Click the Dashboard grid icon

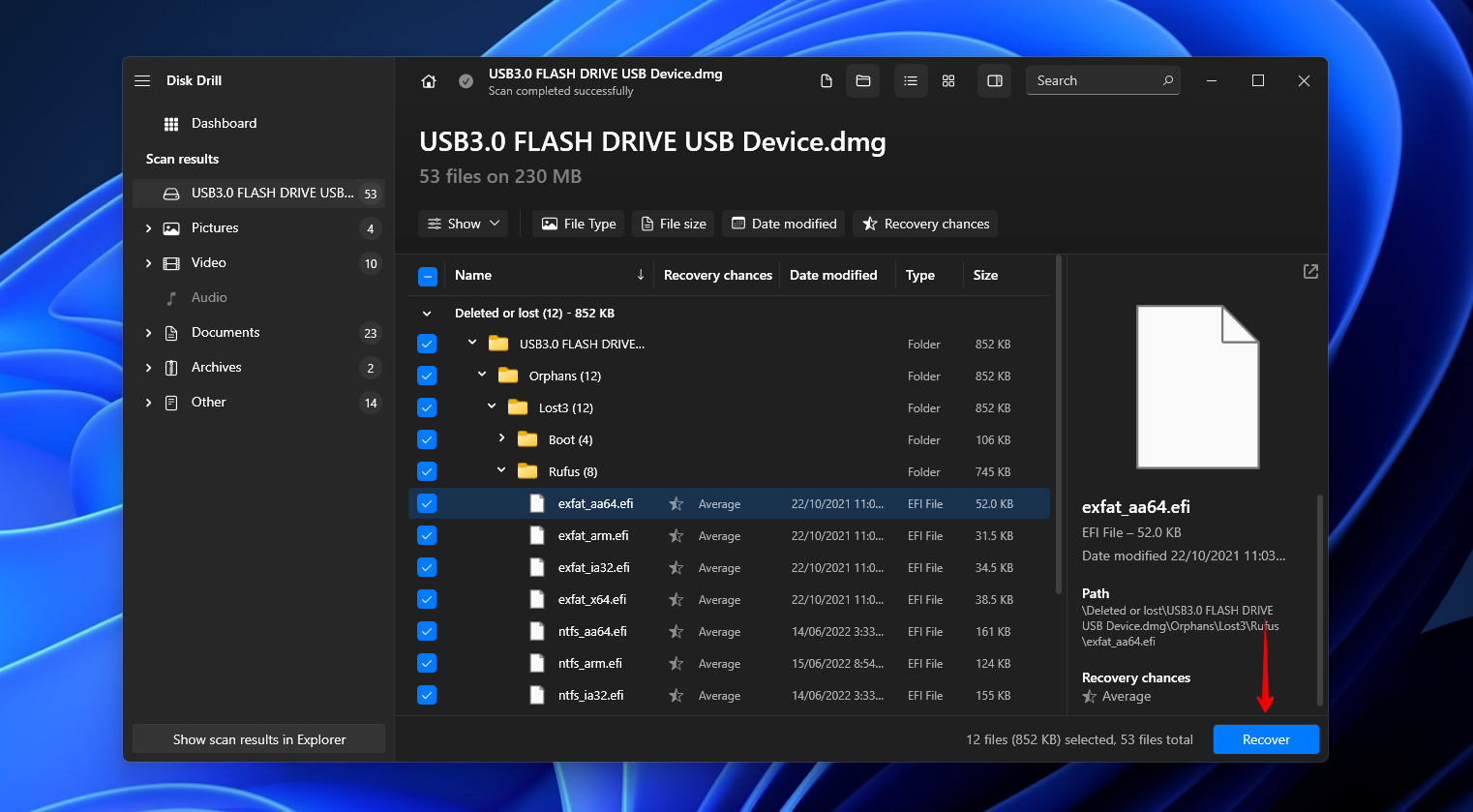(x=171, y=124)
